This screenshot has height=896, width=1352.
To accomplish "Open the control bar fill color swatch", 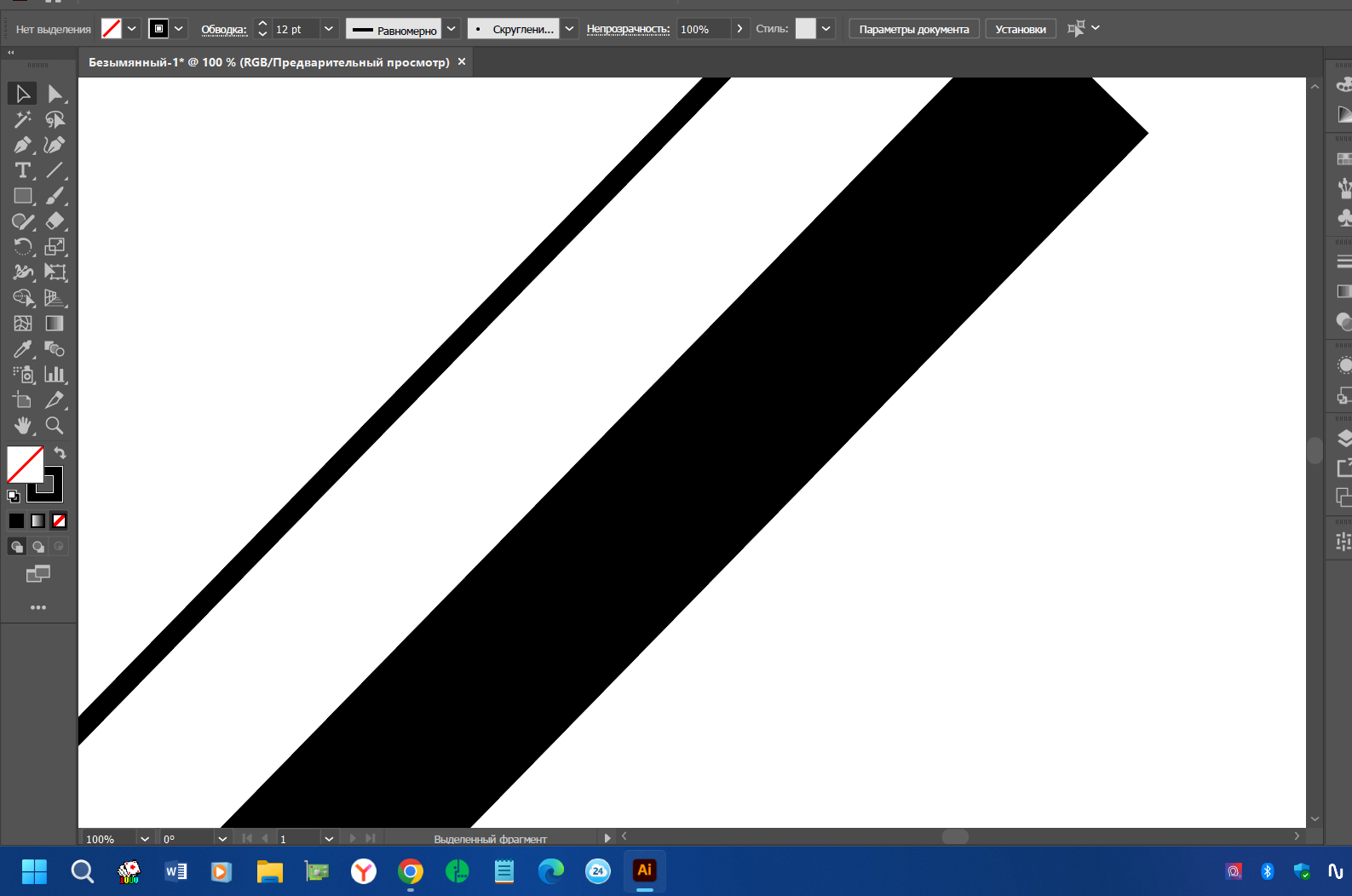I will tap(111, 29).
